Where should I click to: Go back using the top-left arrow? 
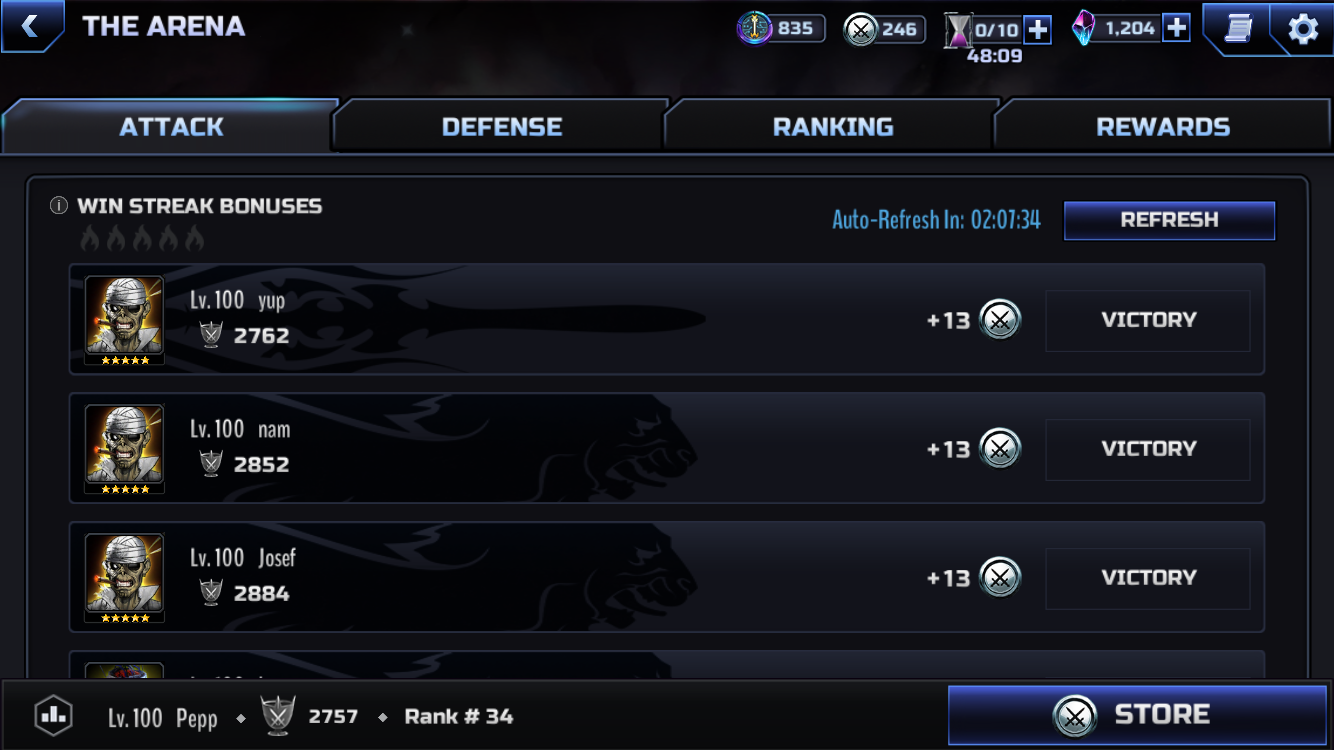31,26
